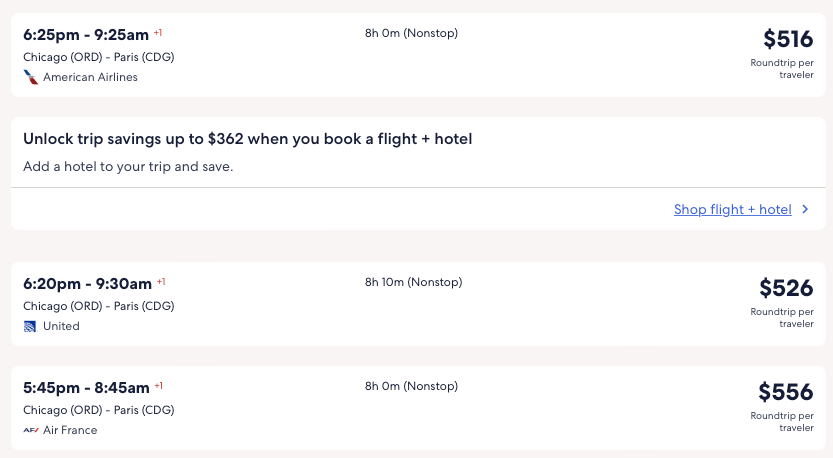Screen dimensions: 833x458
Task: Click the American Airlines carrier name
Action: pyautogui.click(x=90, y=77)
